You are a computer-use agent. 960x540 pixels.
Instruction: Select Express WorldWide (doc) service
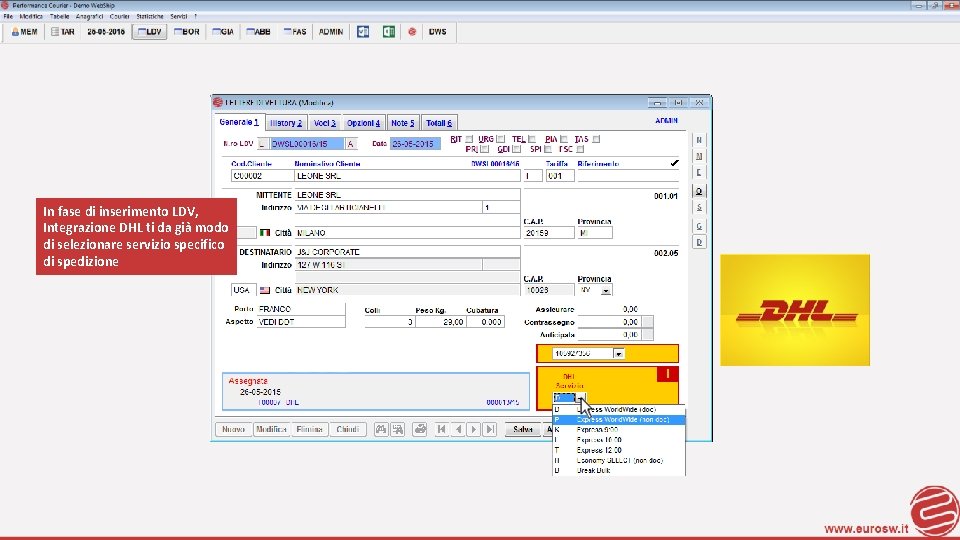619,410
